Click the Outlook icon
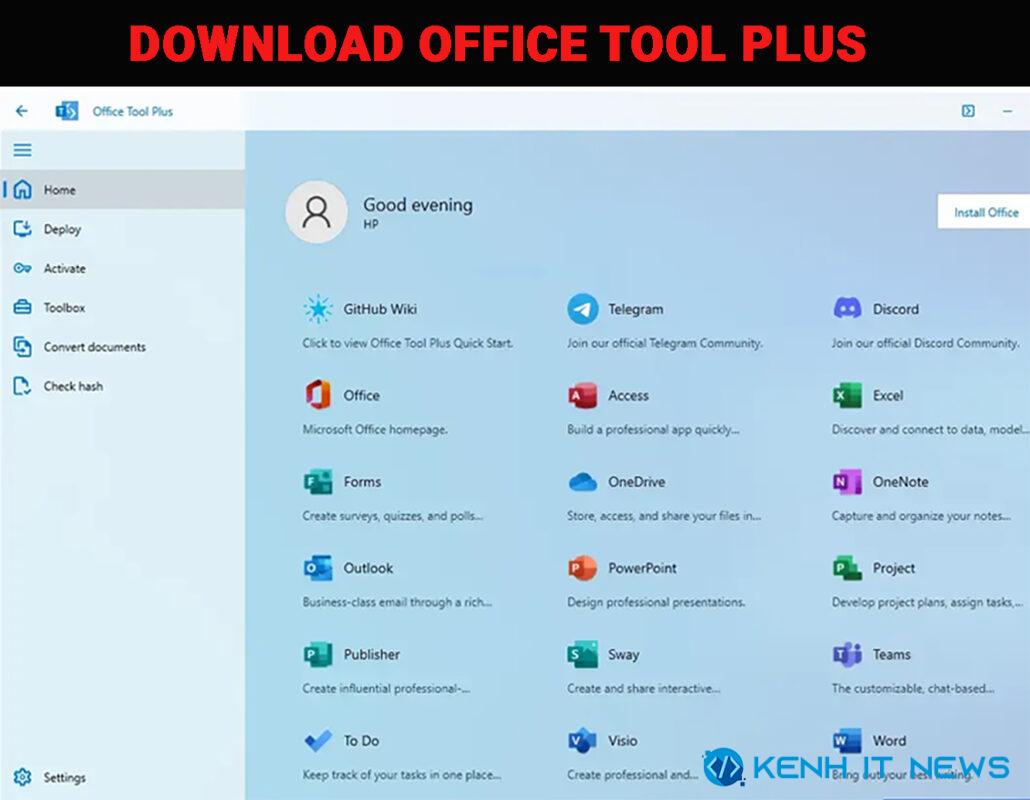The image size is (1030, 800). coord(318,568)
